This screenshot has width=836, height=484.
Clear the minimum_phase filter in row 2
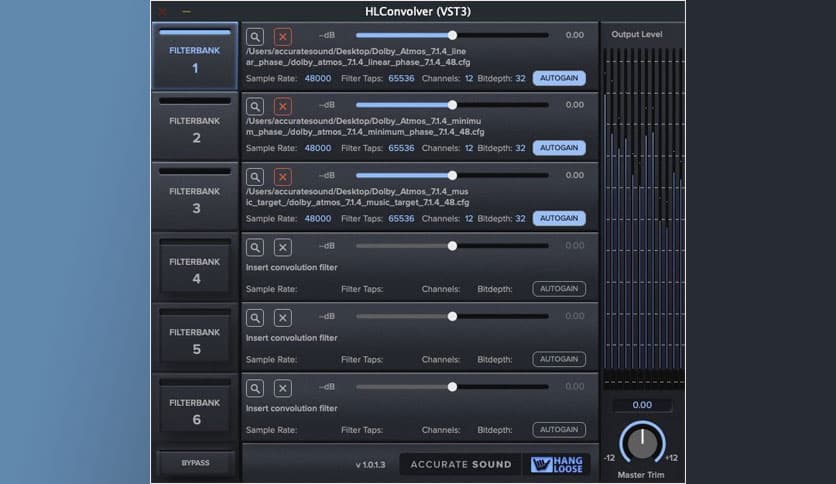tap(283, 107)
